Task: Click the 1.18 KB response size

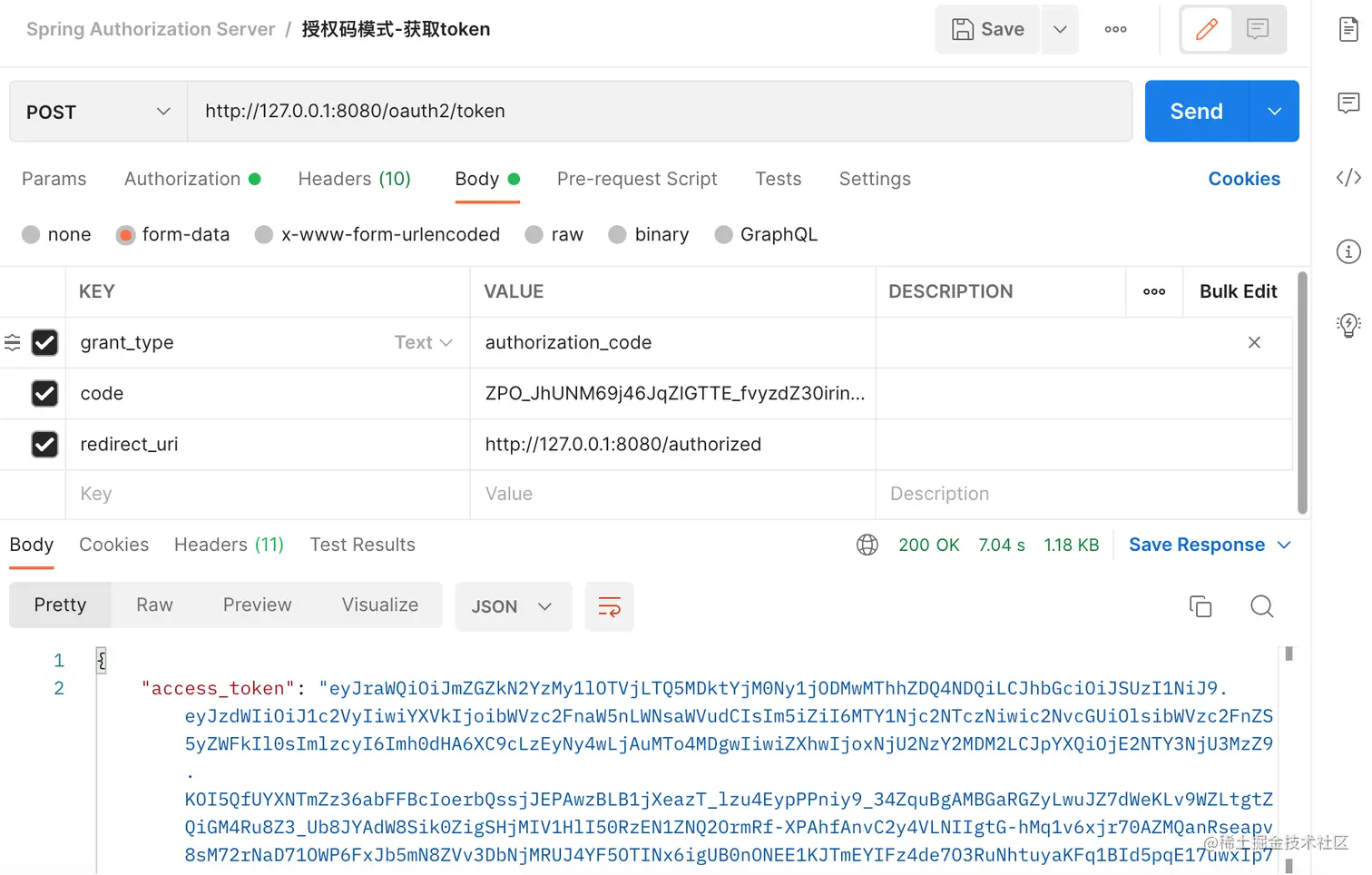Action: click(1072, 545)
